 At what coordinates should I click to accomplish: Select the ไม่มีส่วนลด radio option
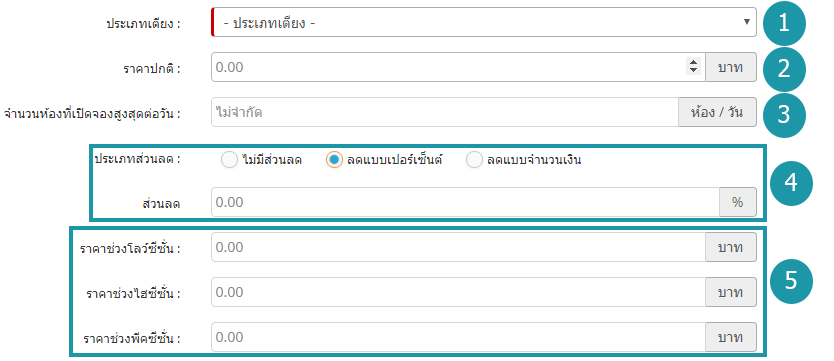(x=229, y=160)
